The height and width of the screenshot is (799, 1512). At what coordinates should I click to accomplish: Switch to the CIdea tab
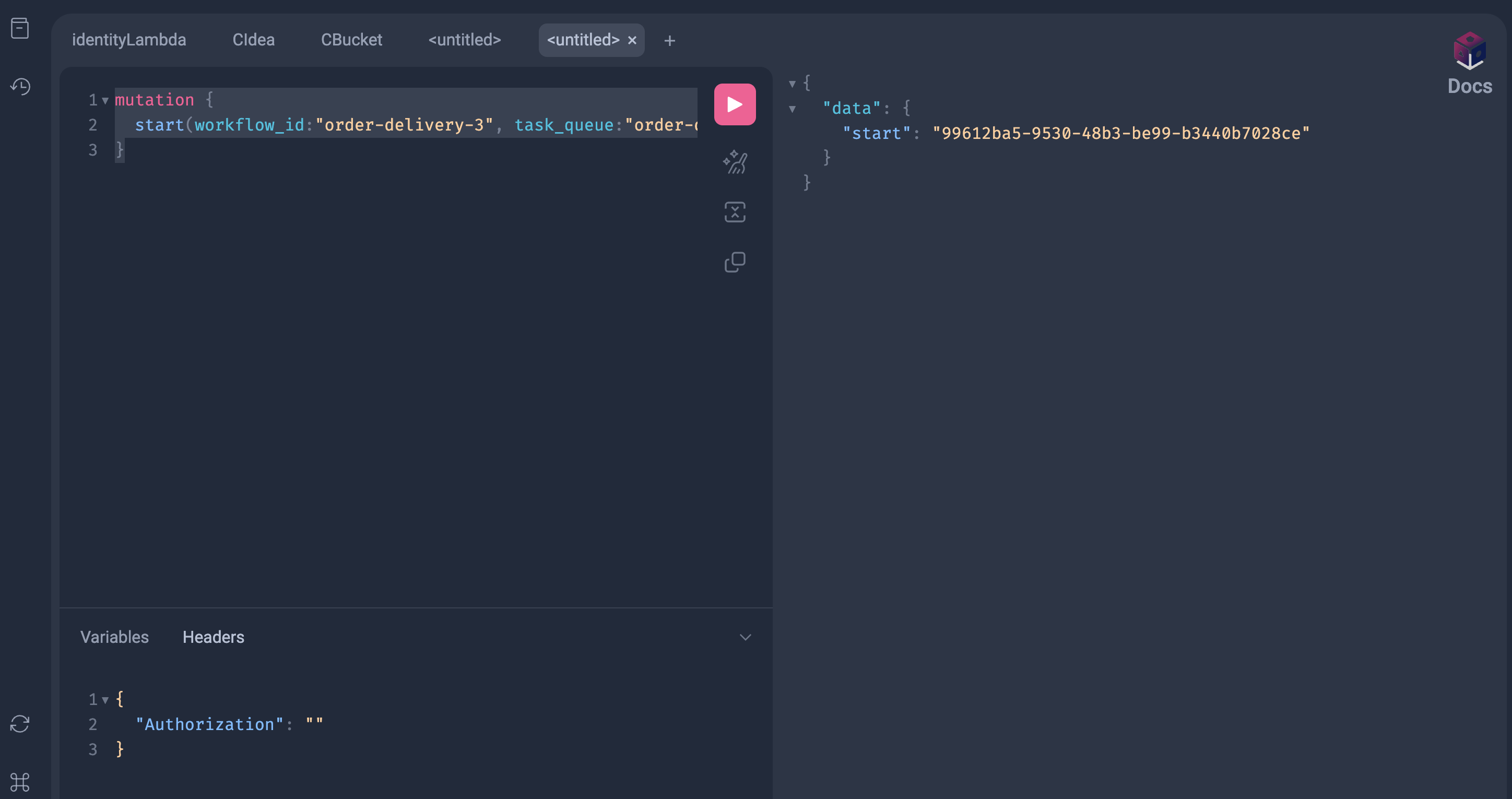[x=254, y=40]
